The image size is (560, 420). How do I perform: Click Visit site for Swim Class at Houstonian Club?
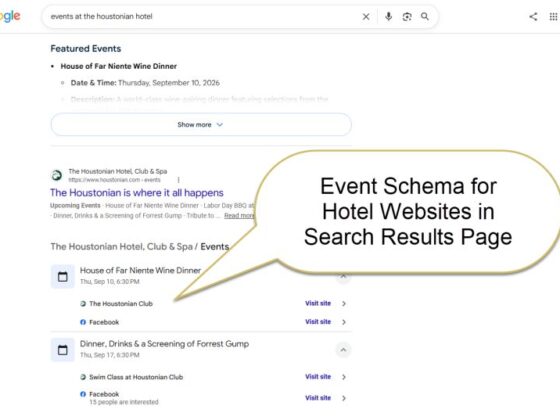coord(318,376)
